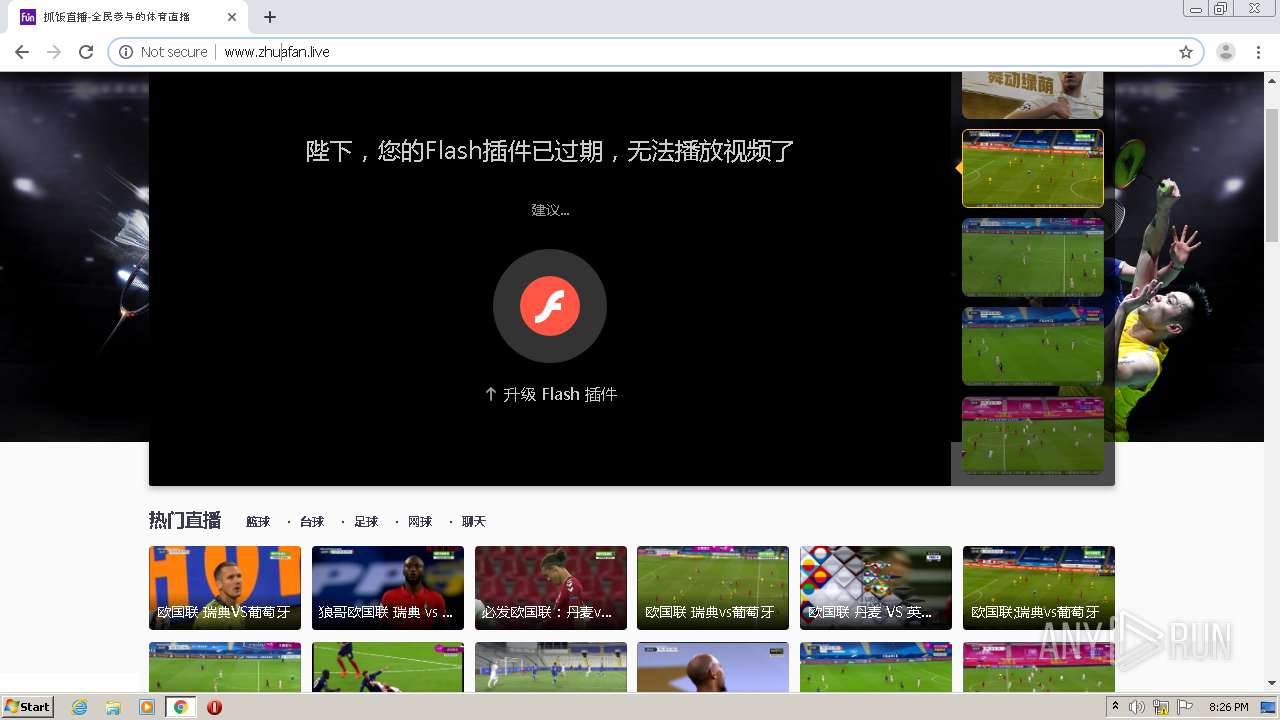The width and height of the screenshot is (1280, 720).
Task: Open the 欧国联 丹麦 VS 英 stream card
Action: point(876,588)
